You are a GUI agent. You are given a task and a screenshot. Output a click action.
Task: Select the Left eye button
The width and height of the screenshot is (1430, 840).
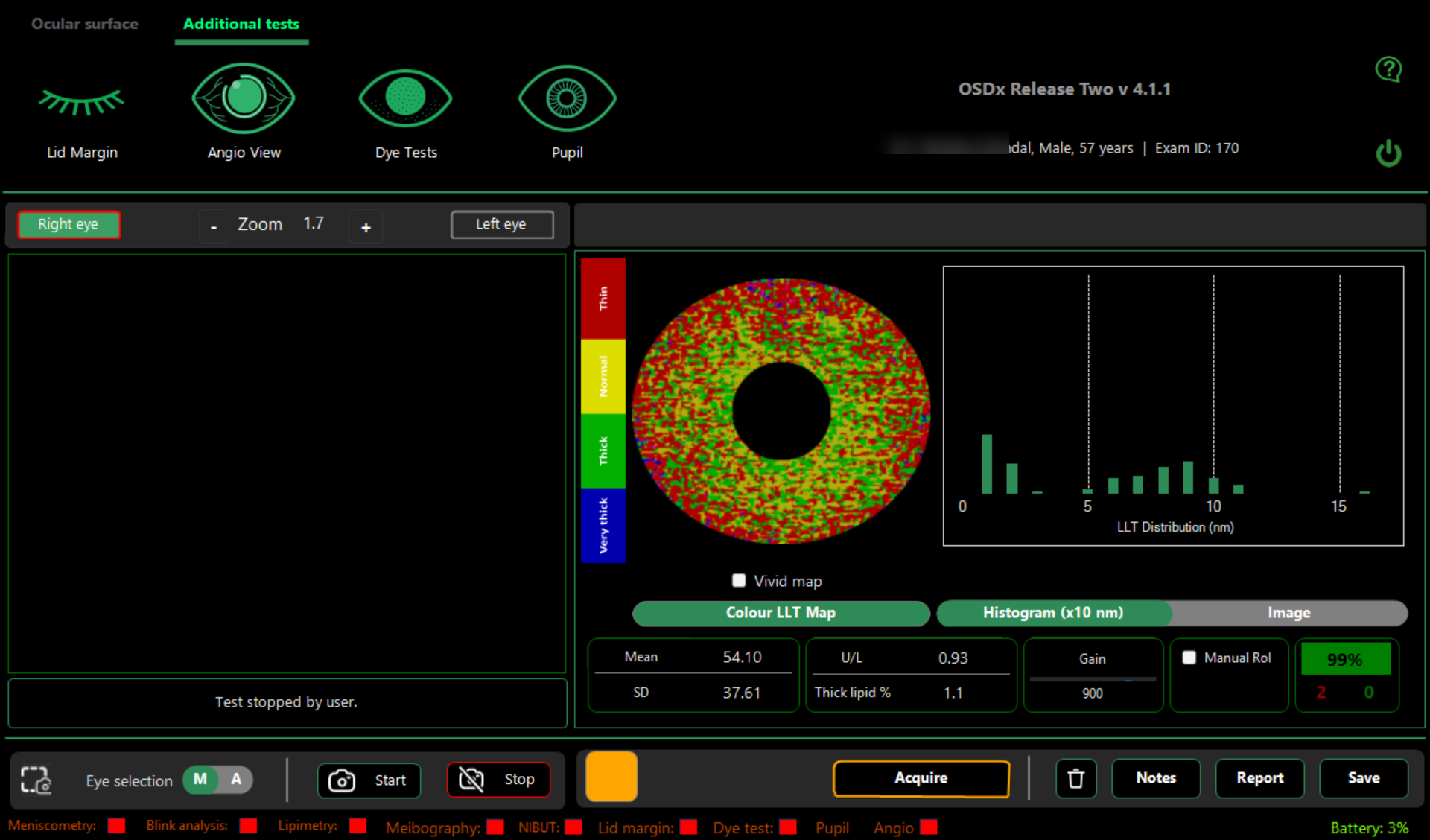(502, 224)
